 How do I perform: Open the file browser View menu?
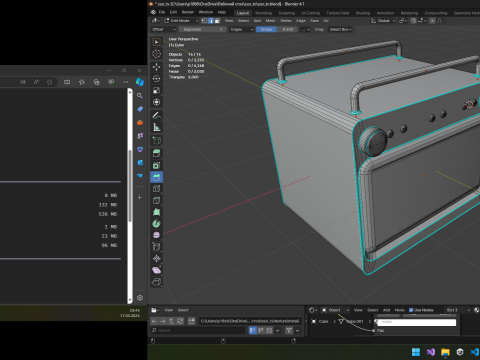[169, 310]
